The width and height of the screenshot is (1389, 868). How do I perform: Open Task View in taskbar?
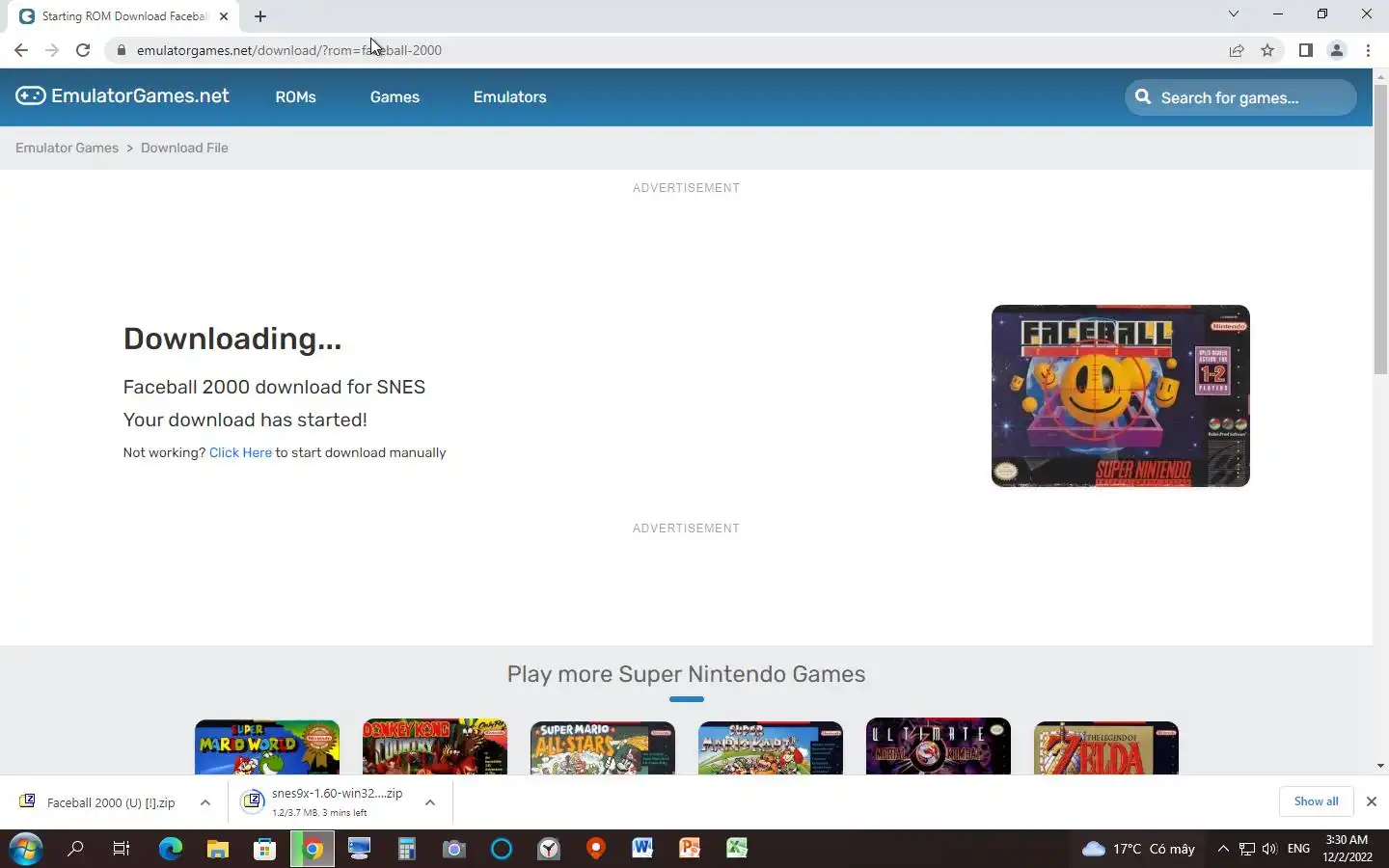click(x=122, y=849)
